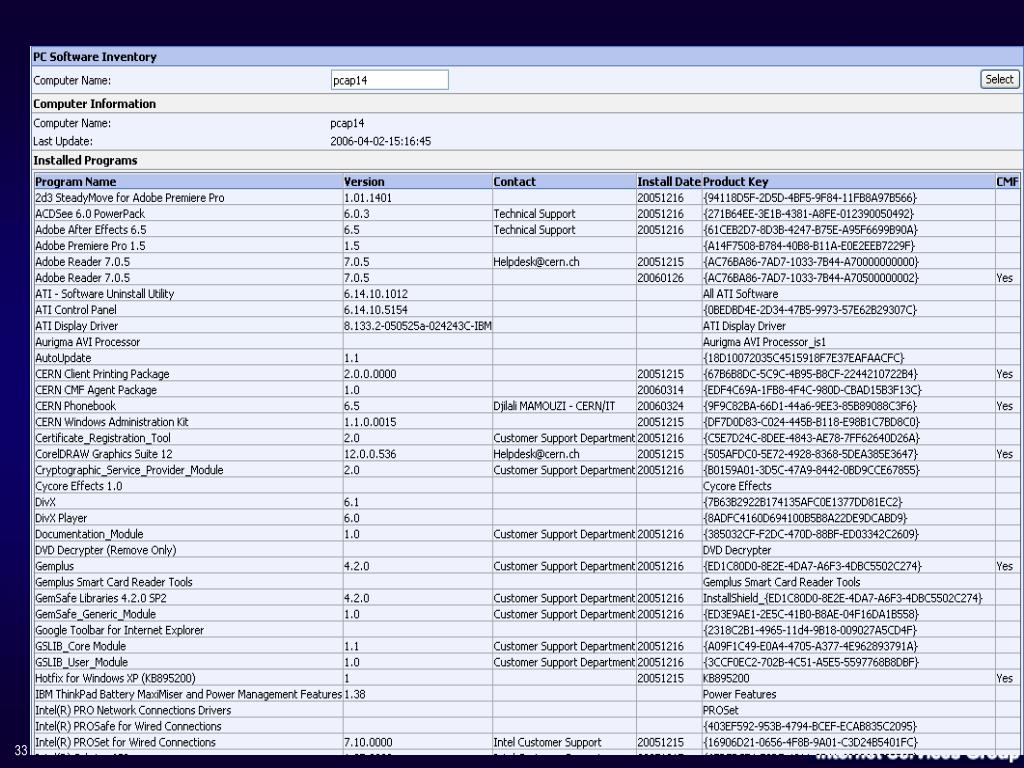Viewport: 1024px width, 768px height.
Task: Select the DivX Player program name
Action: pyautogui.click(x=61, y=518)
